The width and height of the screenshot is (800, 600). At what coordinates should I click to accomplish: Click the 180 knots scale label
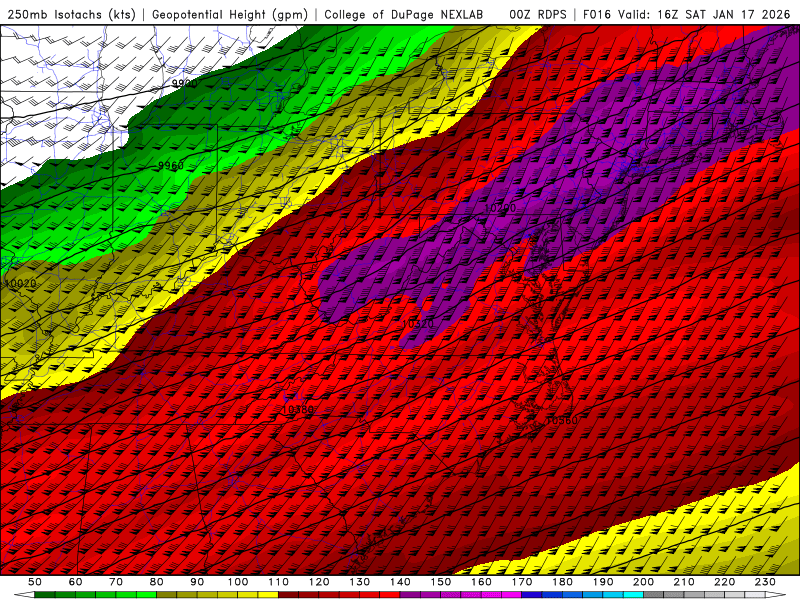pos(562,582)
